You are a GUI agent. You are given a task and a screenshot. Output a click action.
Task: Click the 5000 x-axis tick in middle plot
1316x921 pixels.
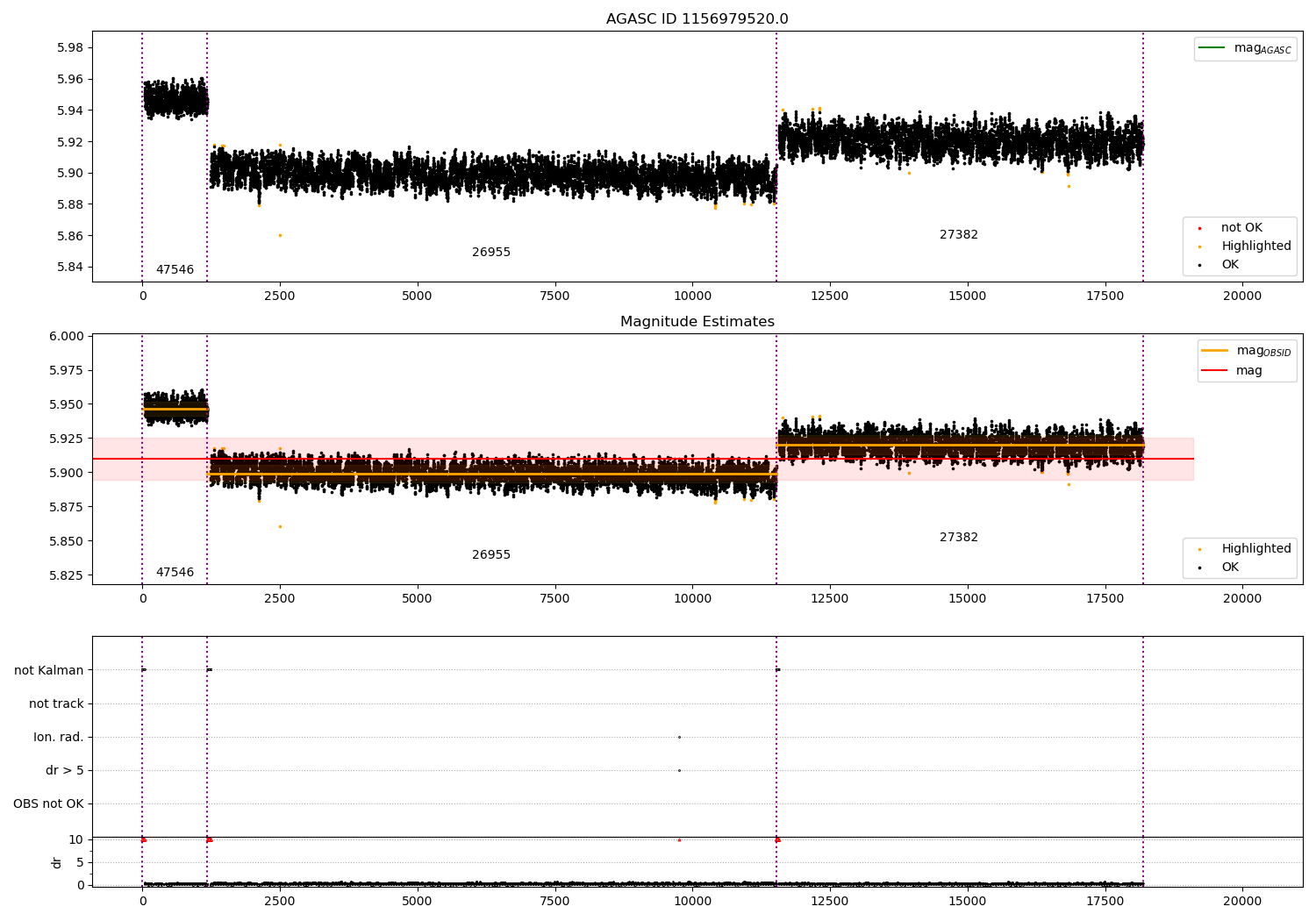(x=417, y=598)
